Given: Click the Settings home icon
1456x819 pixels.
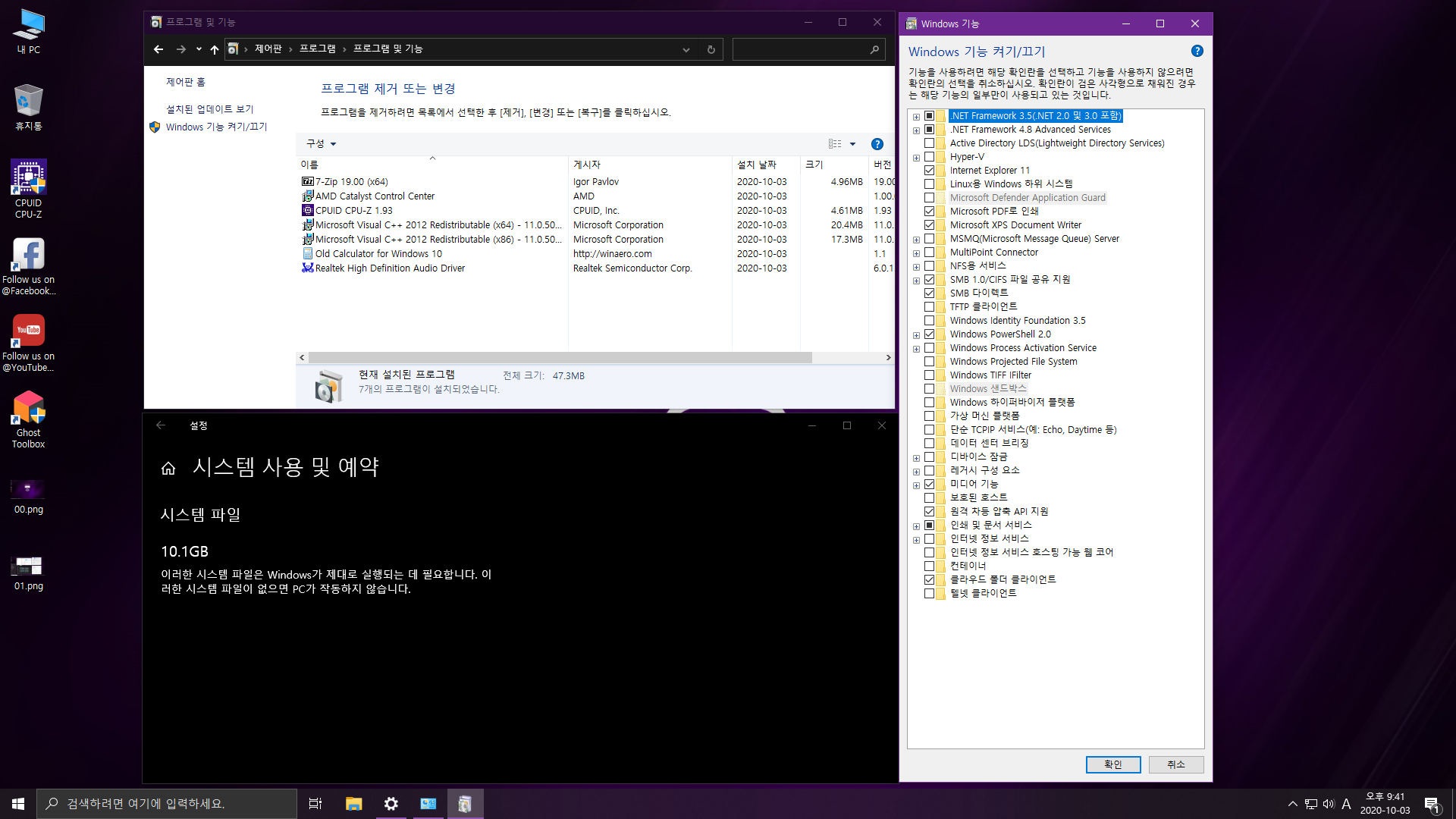Looking at the screenshot, I should pos(168,468).
